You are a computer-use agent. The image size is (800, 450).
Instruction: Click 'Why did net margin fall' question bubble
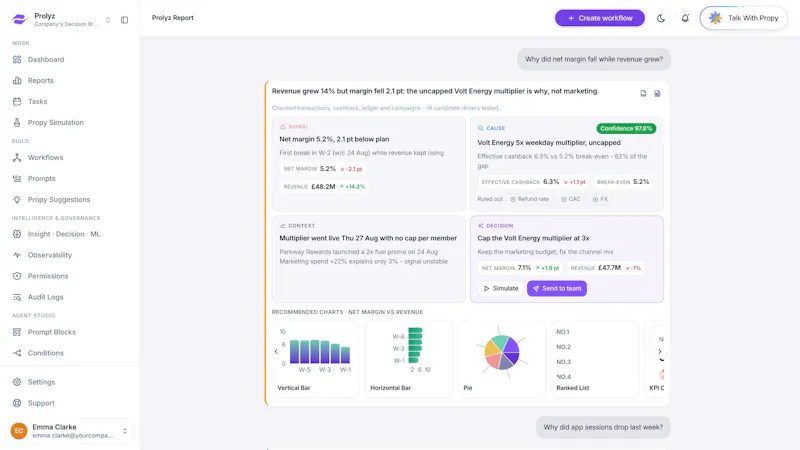(x=594, y=59)
